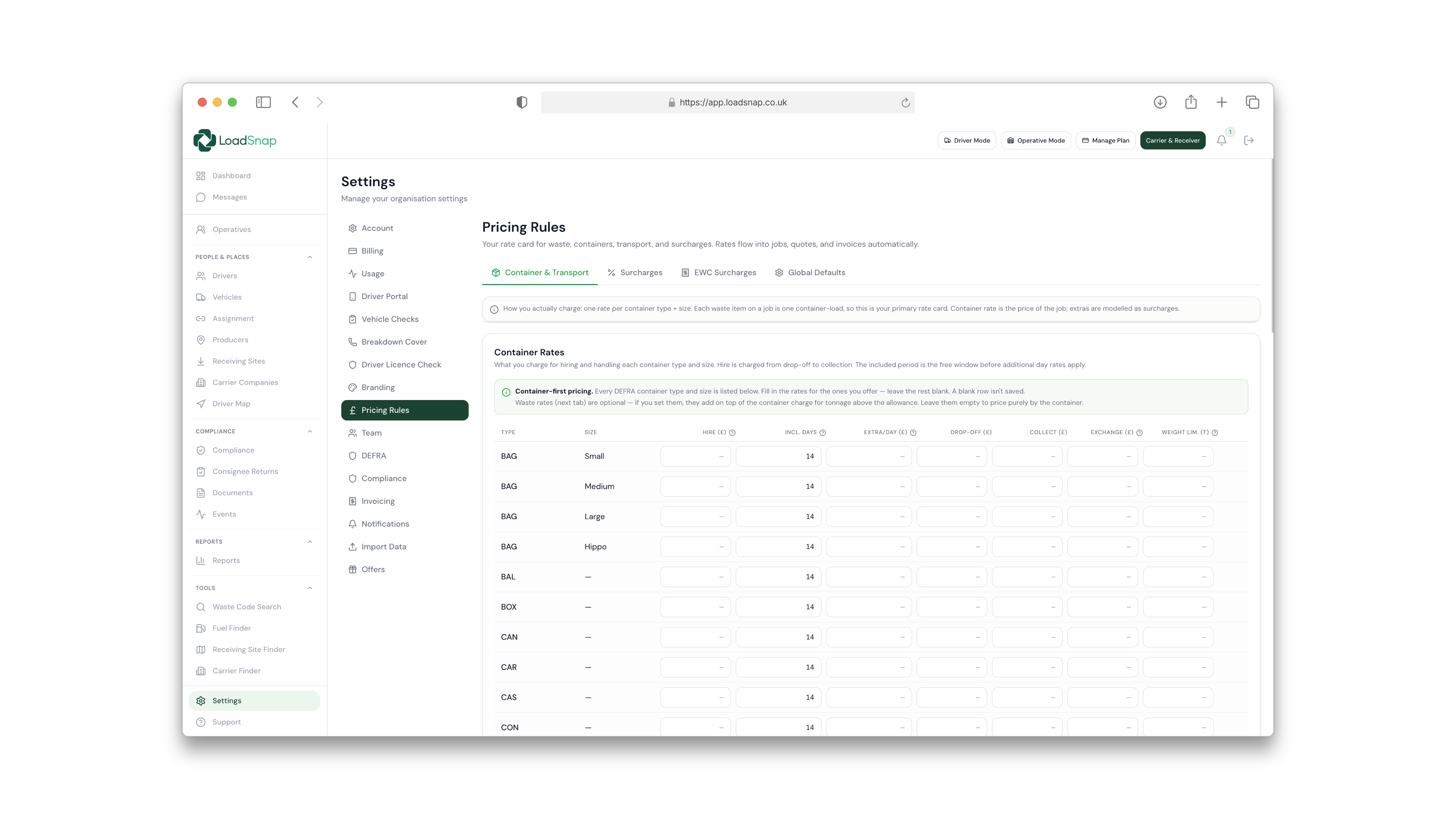Open Offers settings
The image size is (1456, 819).
[x=405, y=569]
